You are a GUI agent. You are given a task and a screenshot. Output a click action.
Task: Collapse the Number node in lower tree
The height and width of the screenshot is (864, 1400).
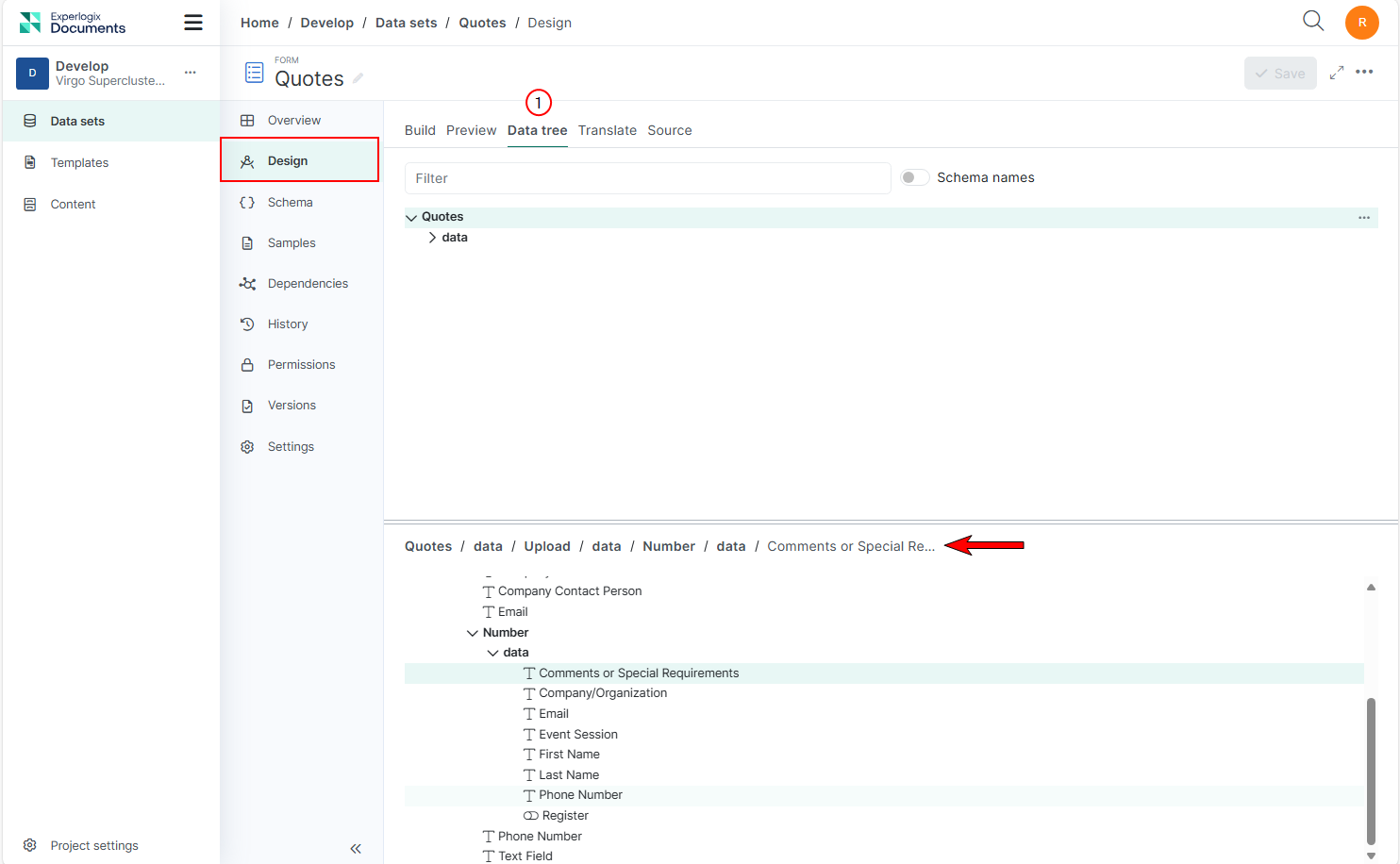[473, 633]
